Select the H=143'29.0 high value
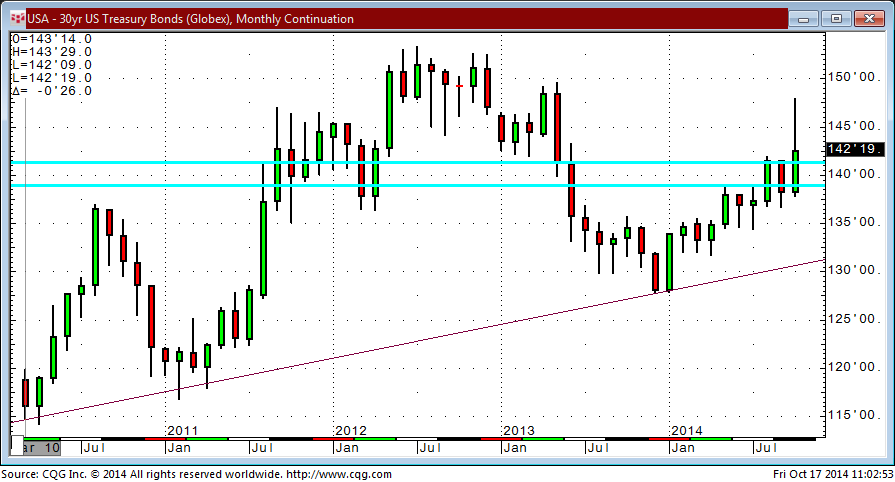 52,52
